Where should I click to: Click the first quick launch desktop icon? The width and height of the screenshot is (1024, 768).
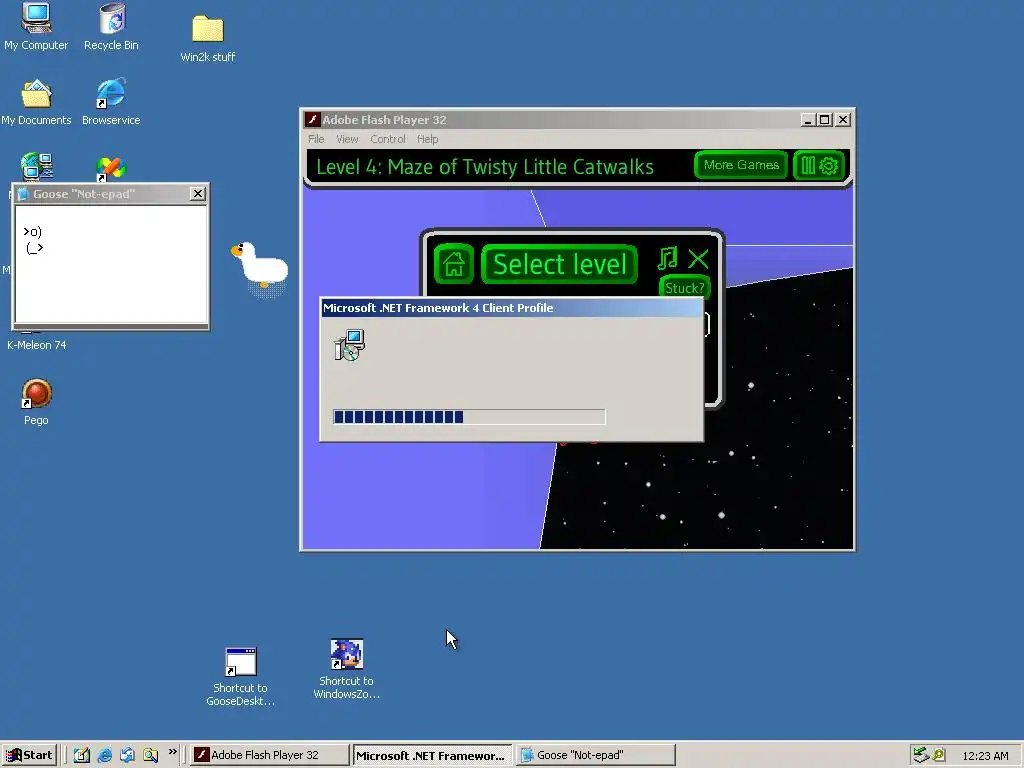82,755
